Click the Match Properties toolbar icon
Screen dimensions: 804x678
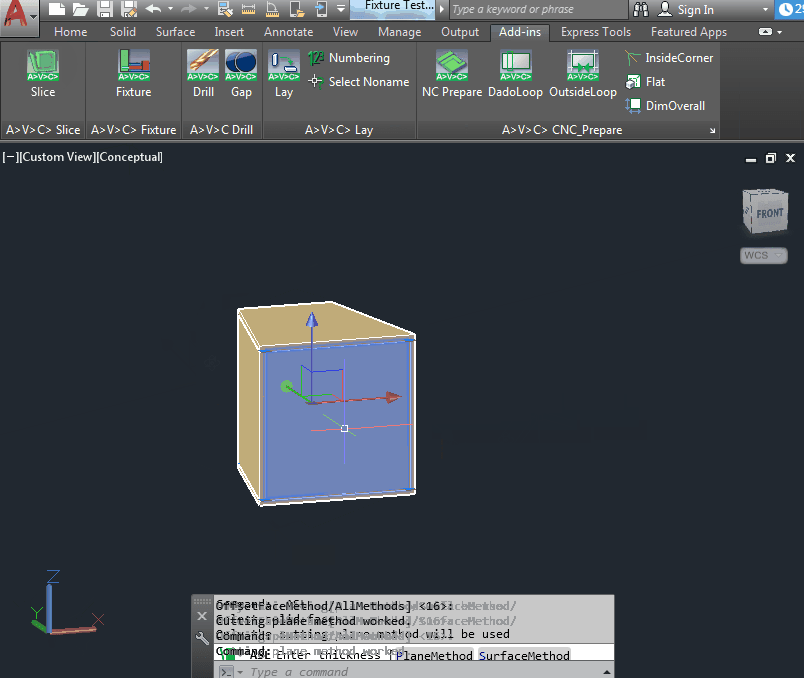[x=225, y=9]
